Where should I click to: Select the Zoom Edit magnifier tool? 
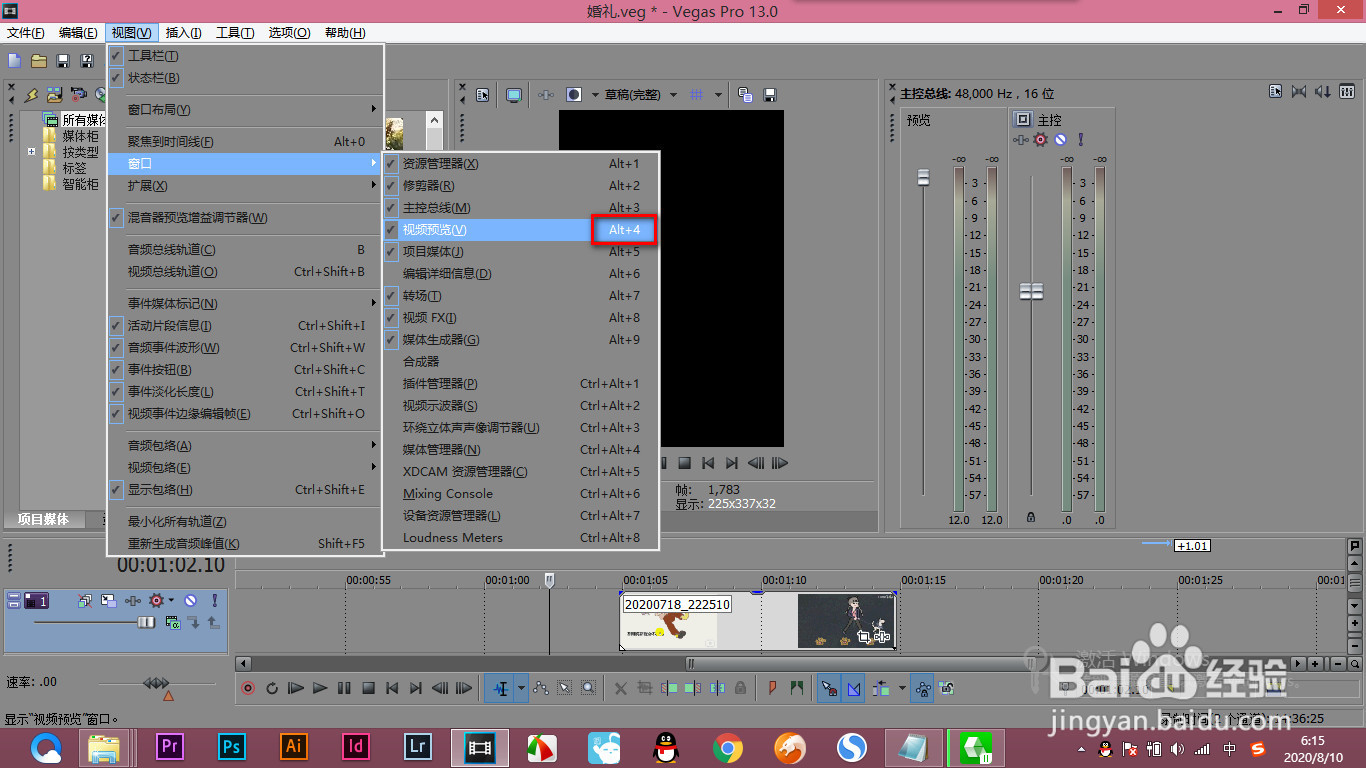(589, 688)
